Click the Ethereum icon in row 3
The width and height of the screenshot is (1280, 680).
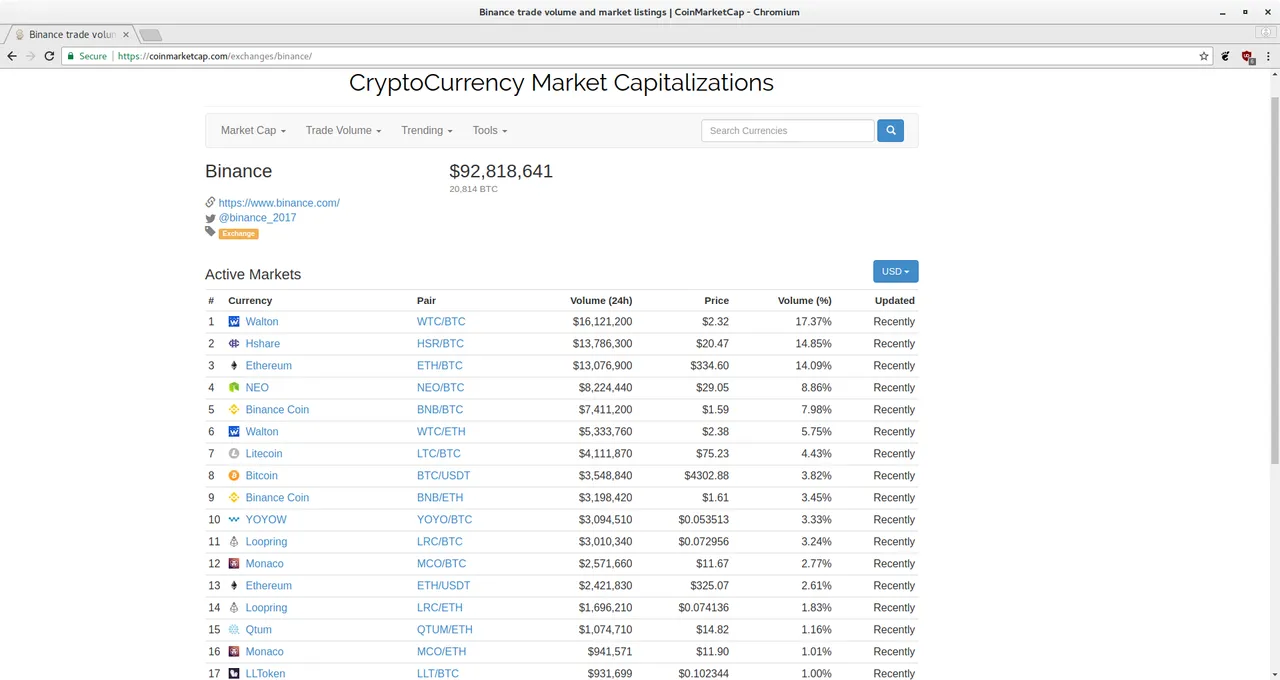coord(234,366)
